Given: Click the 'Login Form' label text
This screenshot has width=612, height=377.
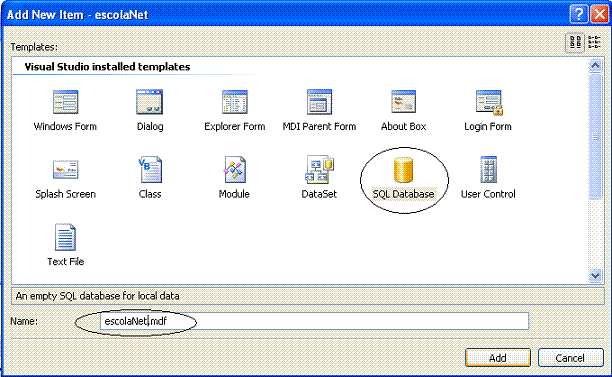Looking at the screenshot, I should point(488,126).
